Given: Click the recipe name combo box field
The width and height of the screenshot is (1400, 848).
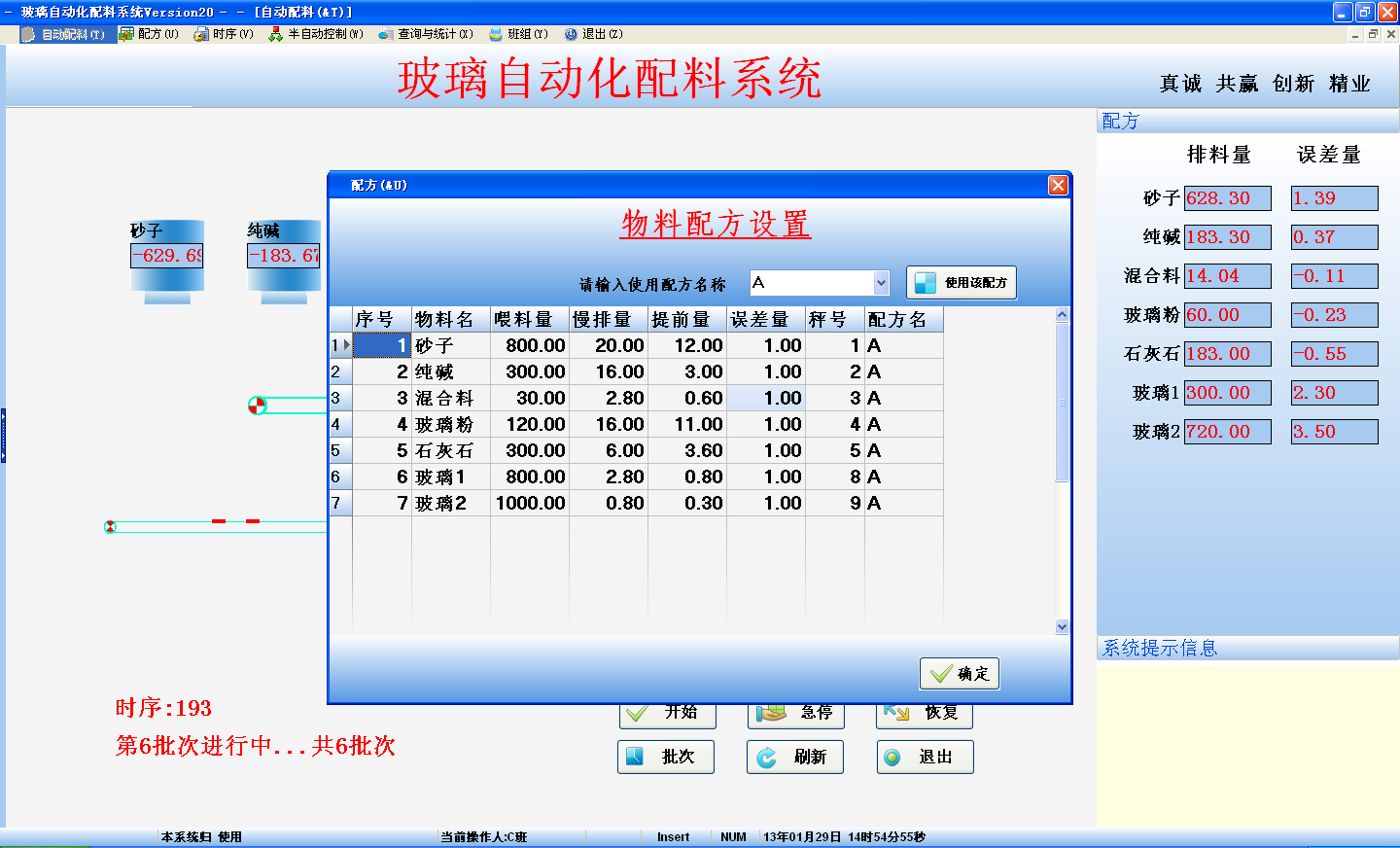Looking at the screenshot, I should (811, 283).
